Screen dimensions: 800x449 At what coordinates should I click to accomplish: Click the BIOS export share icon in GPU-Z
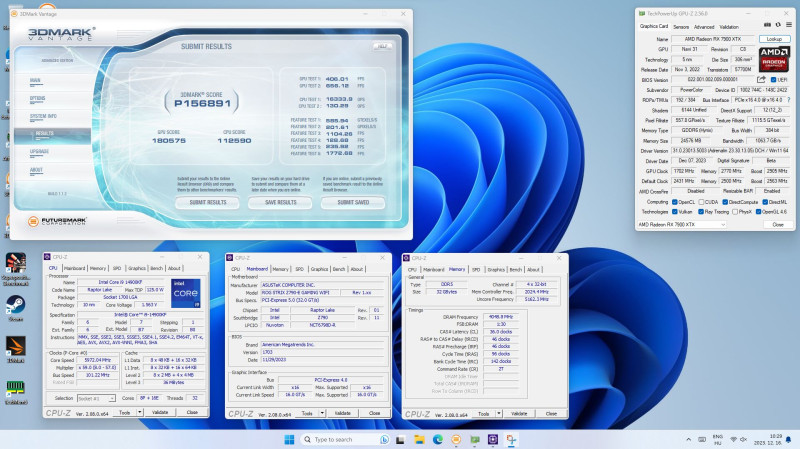(x=761, y=80)
